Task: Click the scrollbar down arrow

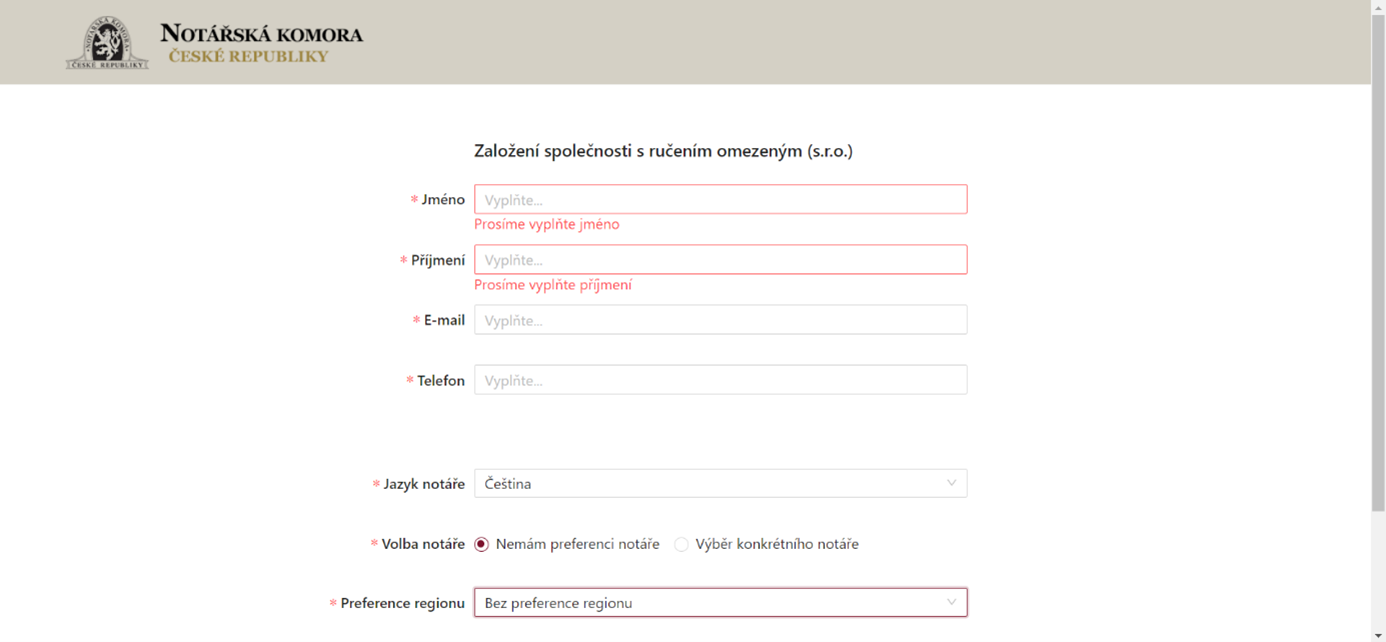Action: 1378,635
